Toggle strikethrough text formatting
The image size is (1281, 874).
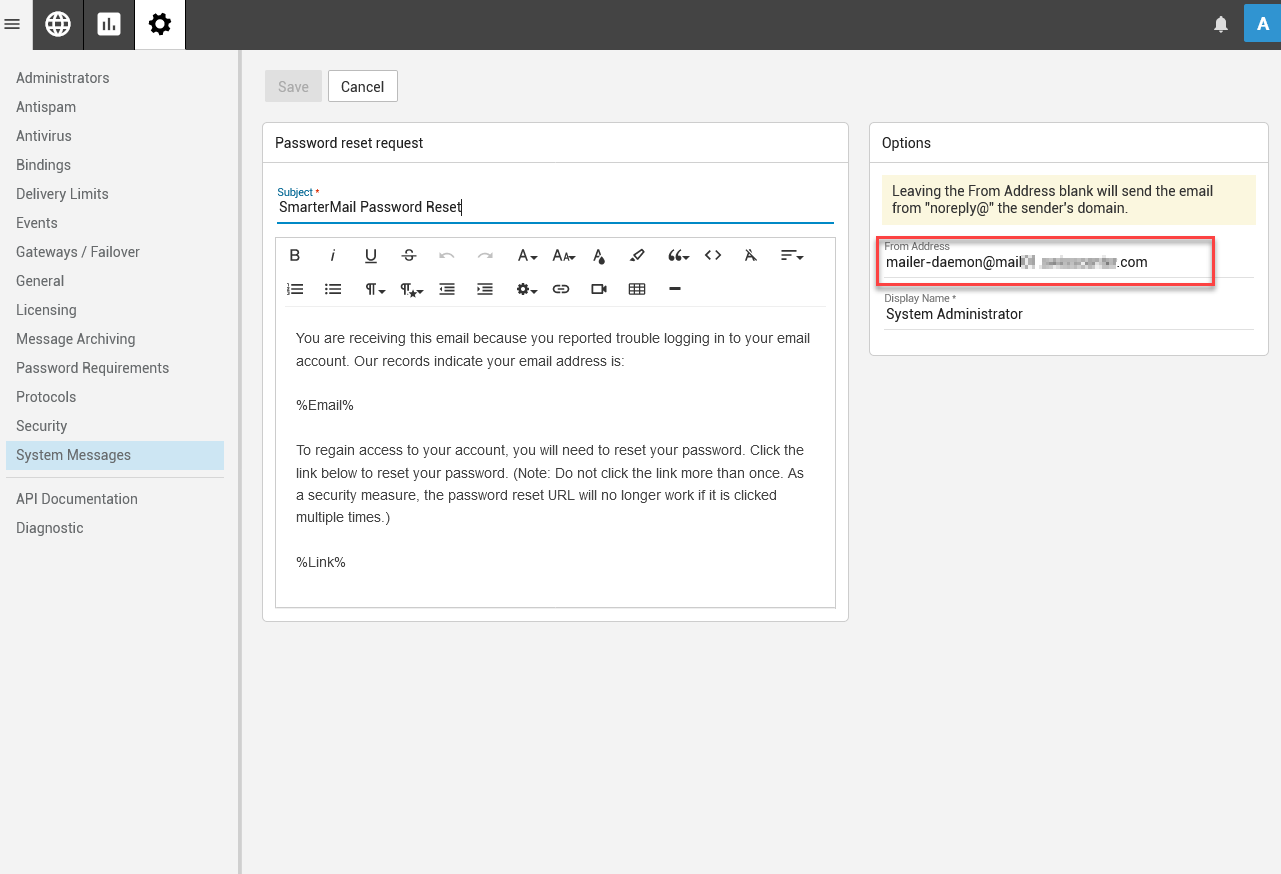pos(409,256)
